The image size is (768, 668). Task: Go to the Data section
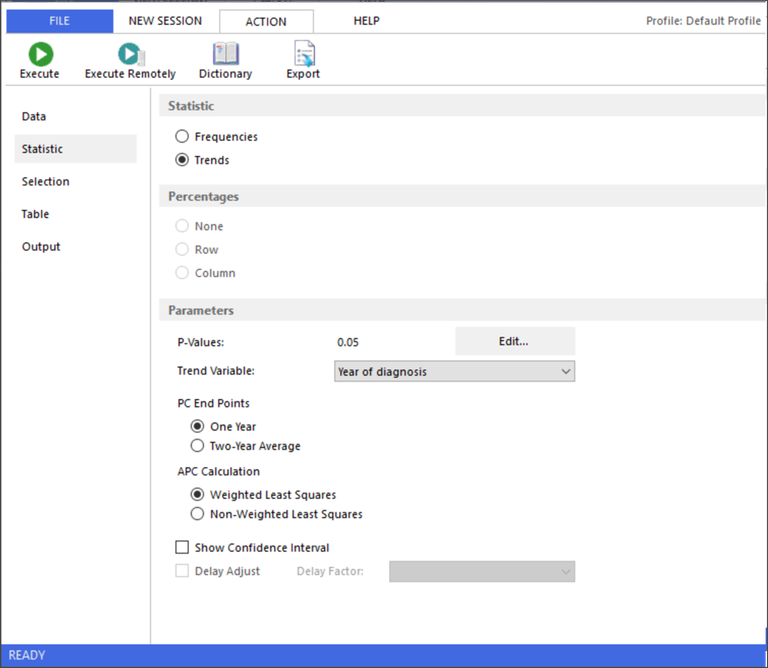point(34,117)
